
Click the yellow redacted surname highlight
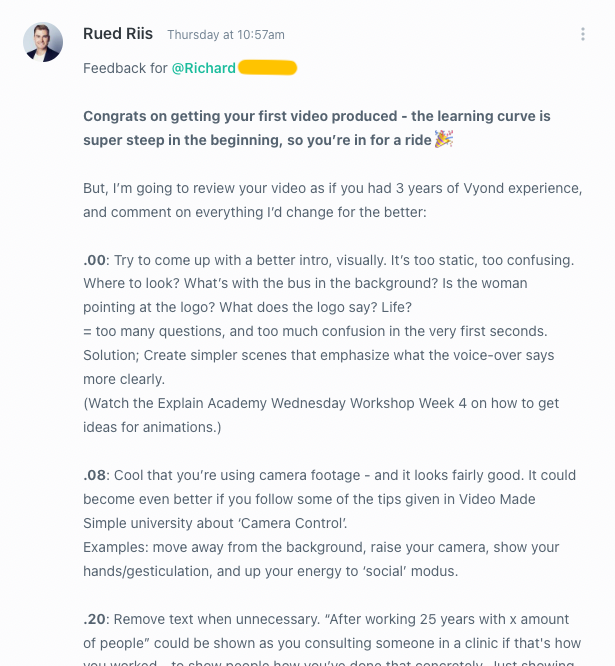tap(268, 68)
